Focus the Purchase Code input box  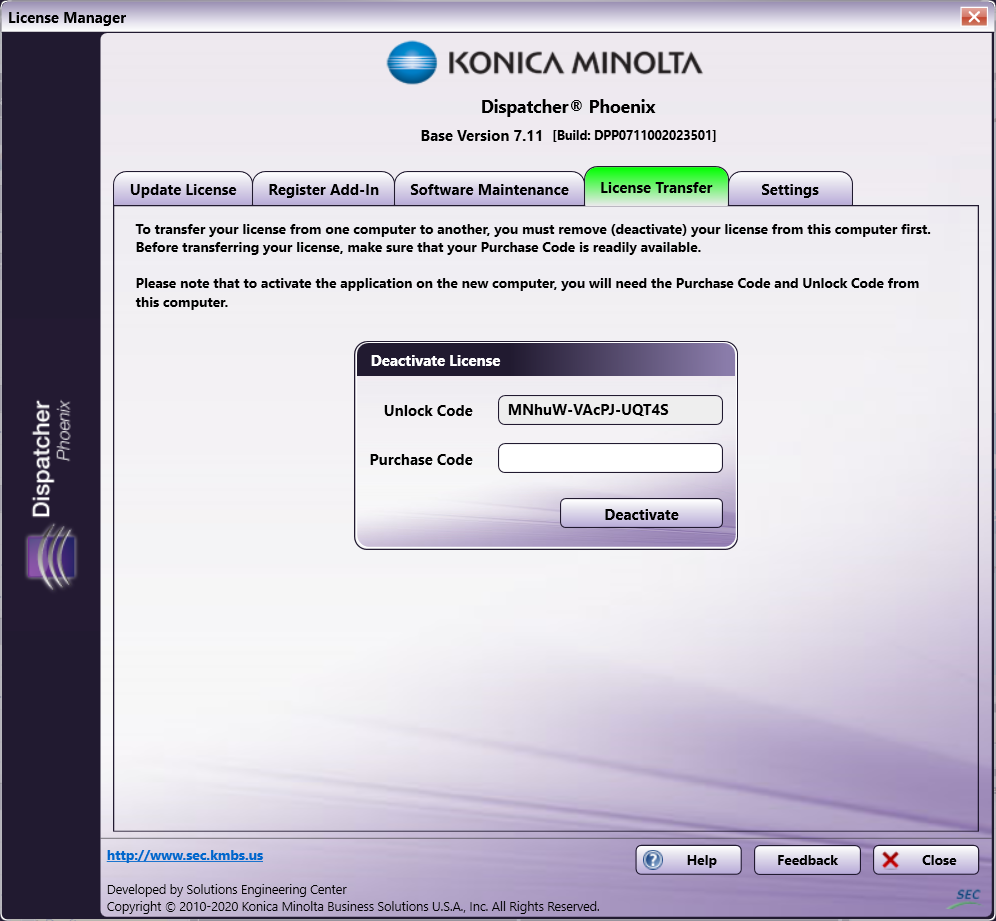click(x=610, y=458)
